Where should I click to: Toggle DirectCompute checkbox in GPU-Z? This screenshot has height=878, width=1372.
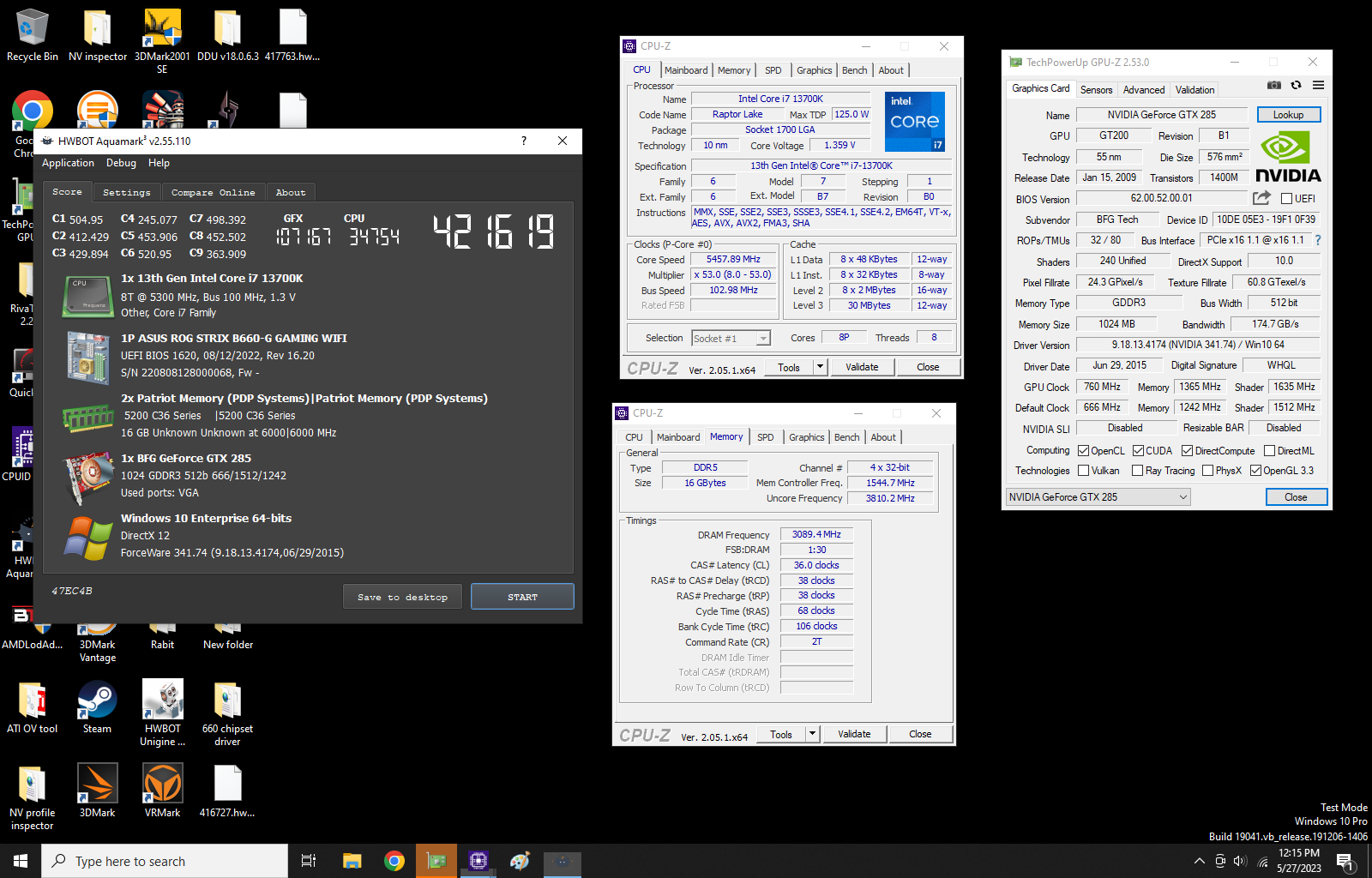pos(1187,451)
